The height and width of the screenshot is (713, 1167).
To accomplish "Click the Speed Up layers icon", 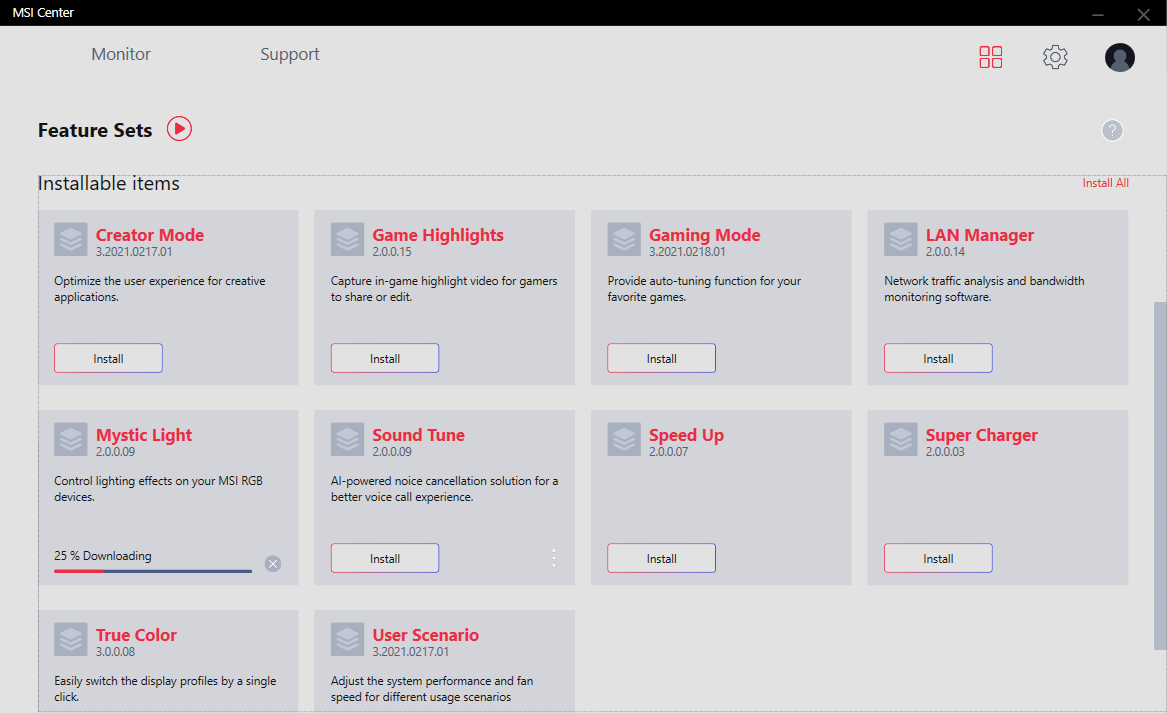I will click(x=624, y=440).
